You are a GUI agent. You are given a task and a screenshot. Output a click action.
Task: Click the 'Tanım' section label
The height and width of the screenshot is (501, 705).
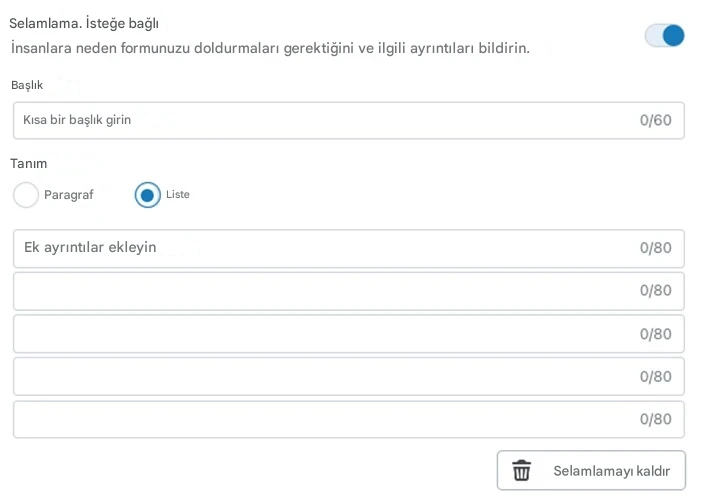[28, 163]
